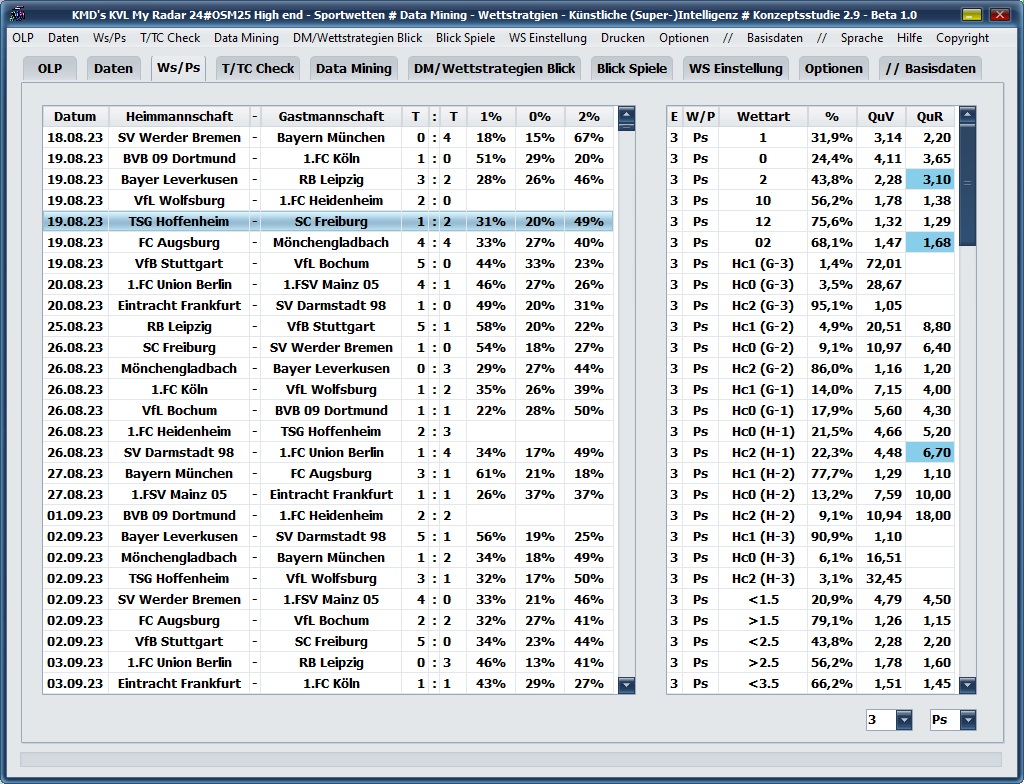Open the Copyright menu
Viewport: 1024px width, 784px height.
962,38
